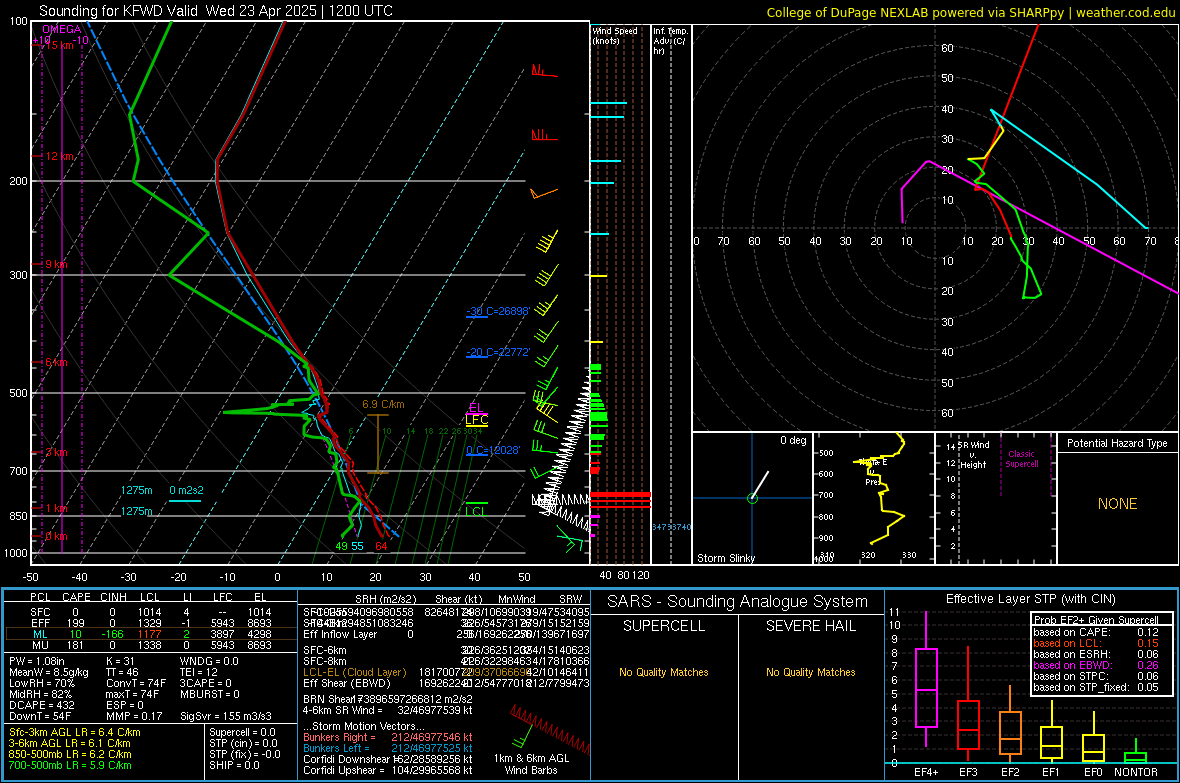Click the 'SR Wind v. Height' label

[x=974, y=455]
